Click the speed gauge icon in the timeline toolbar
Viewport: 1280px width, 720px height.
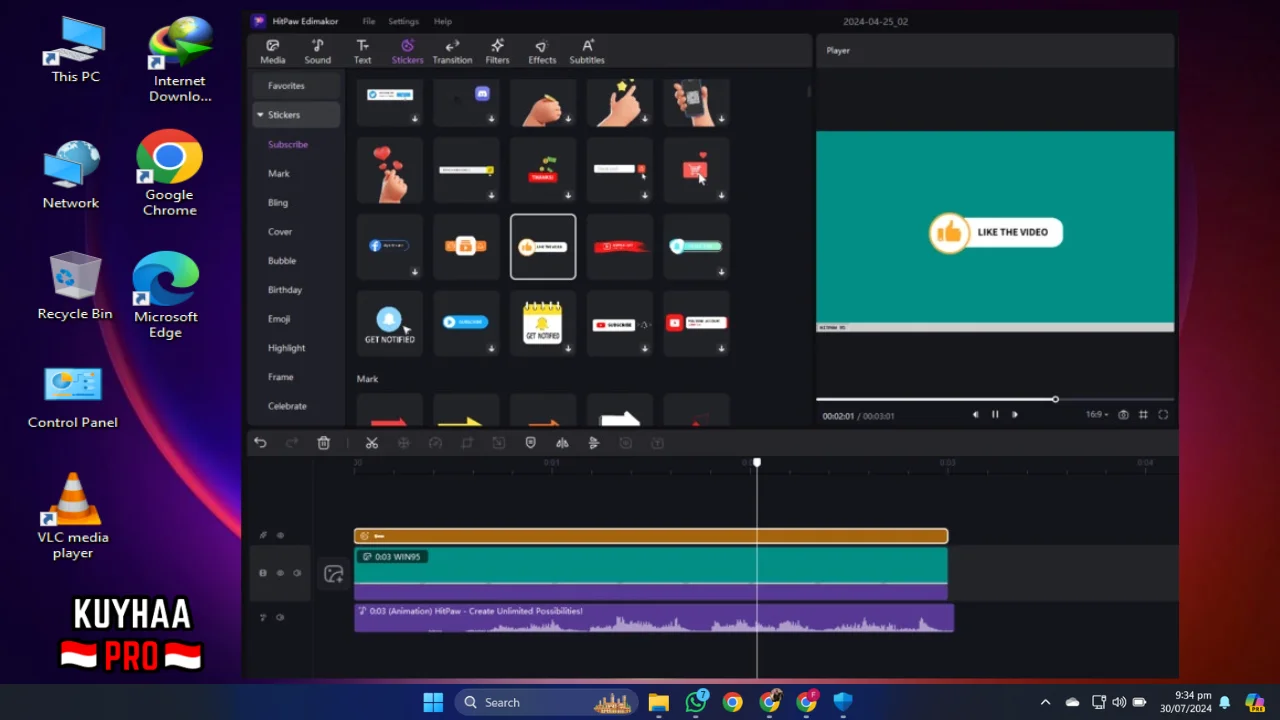point(435,443)
